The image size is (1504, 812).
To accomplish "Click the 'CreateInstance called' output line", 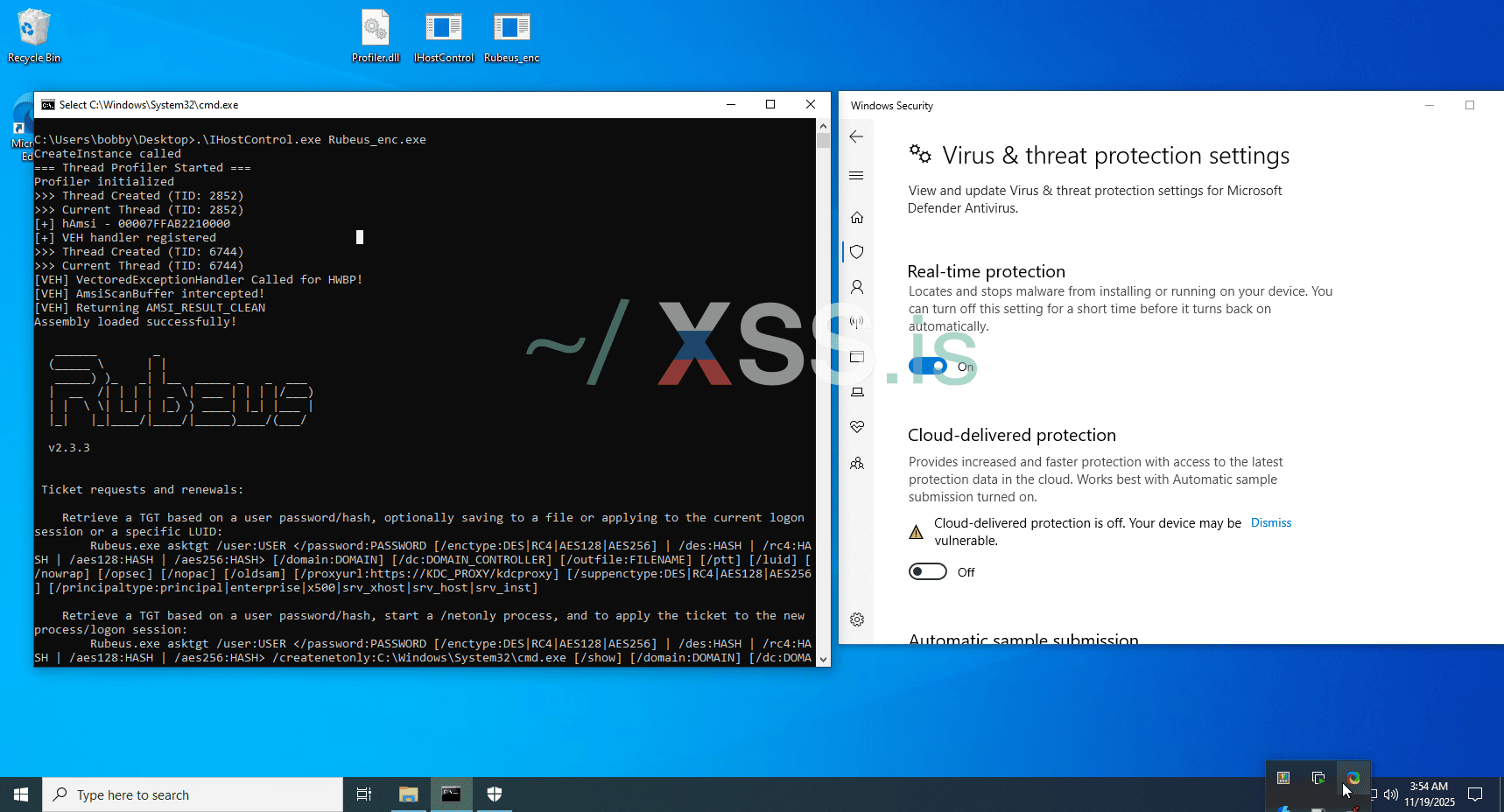I will (x=108, y=154).
